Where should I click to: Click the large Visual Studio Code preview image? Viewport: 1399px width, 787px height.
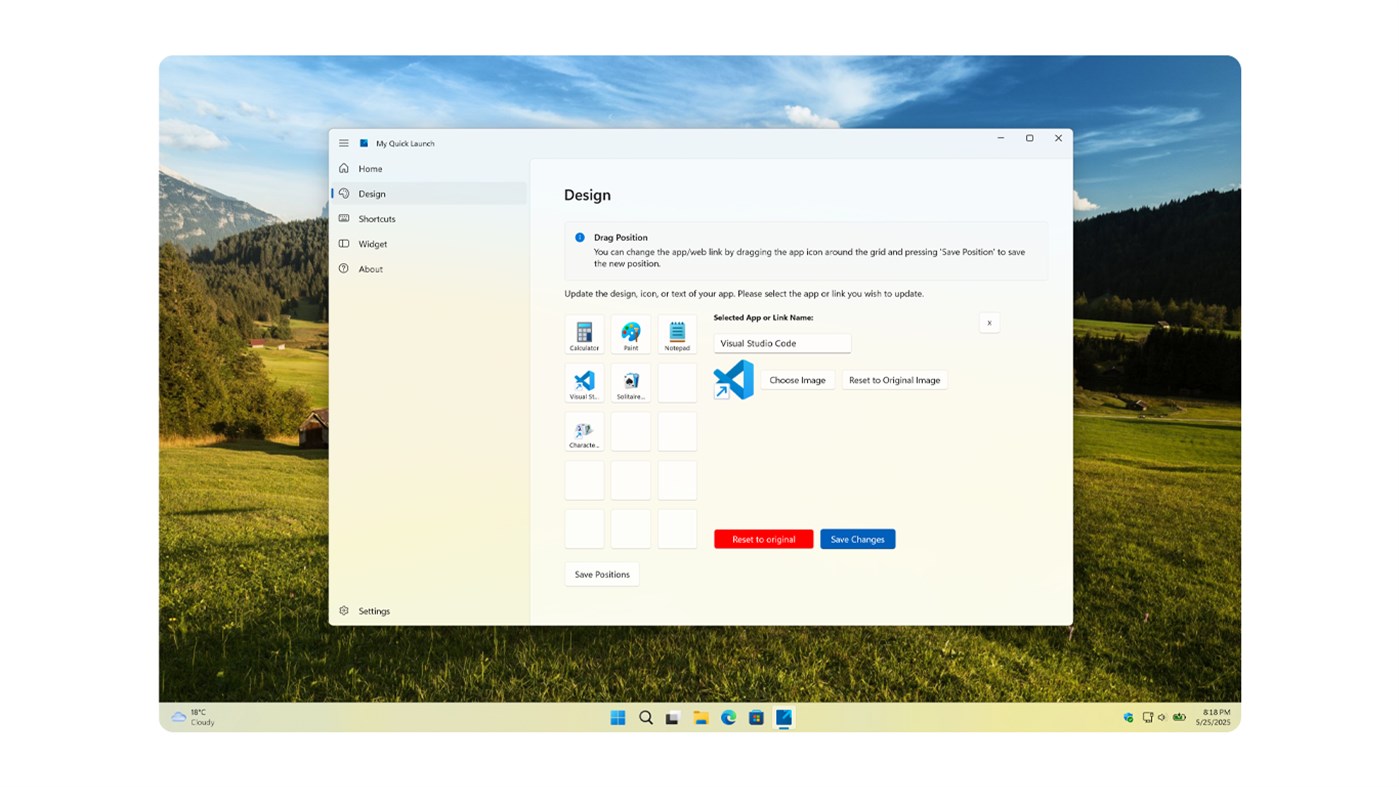(733, 380)
